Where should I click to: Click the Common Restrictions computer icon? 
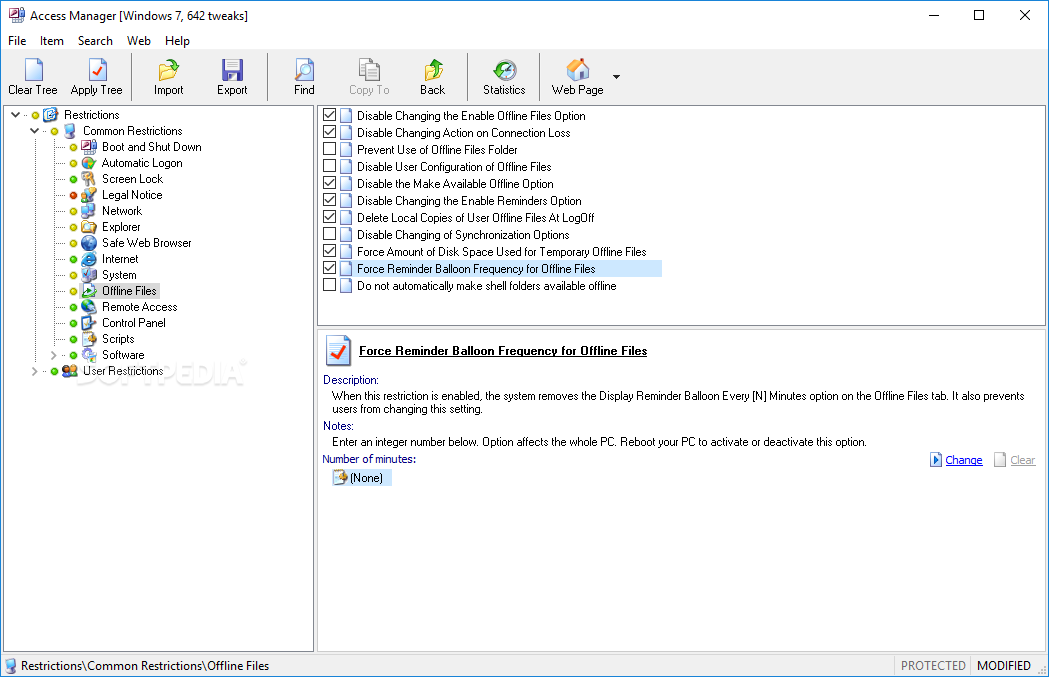pos(70,130)
